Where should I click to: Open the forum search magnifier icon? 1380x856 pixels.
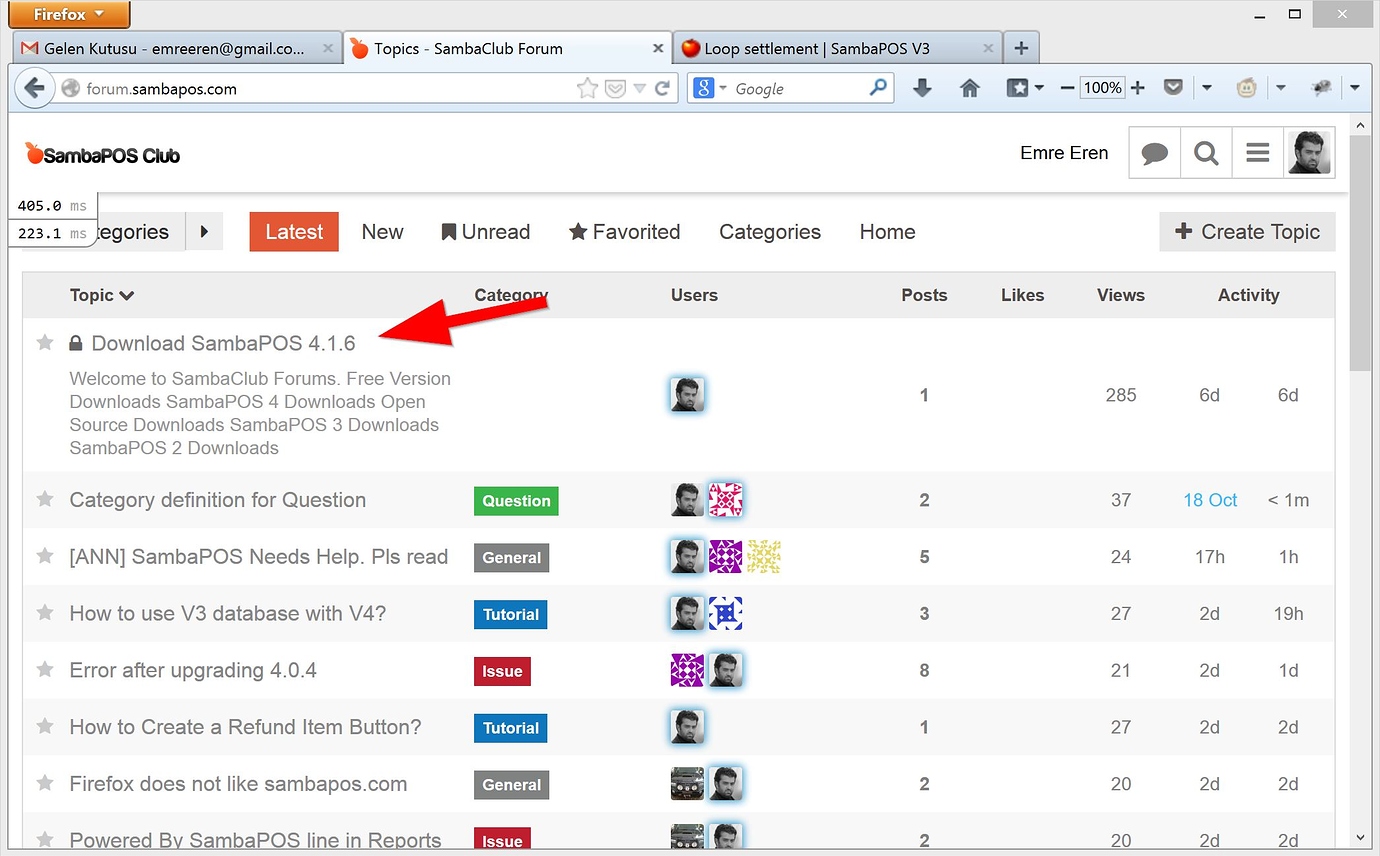click(1206, 153)
